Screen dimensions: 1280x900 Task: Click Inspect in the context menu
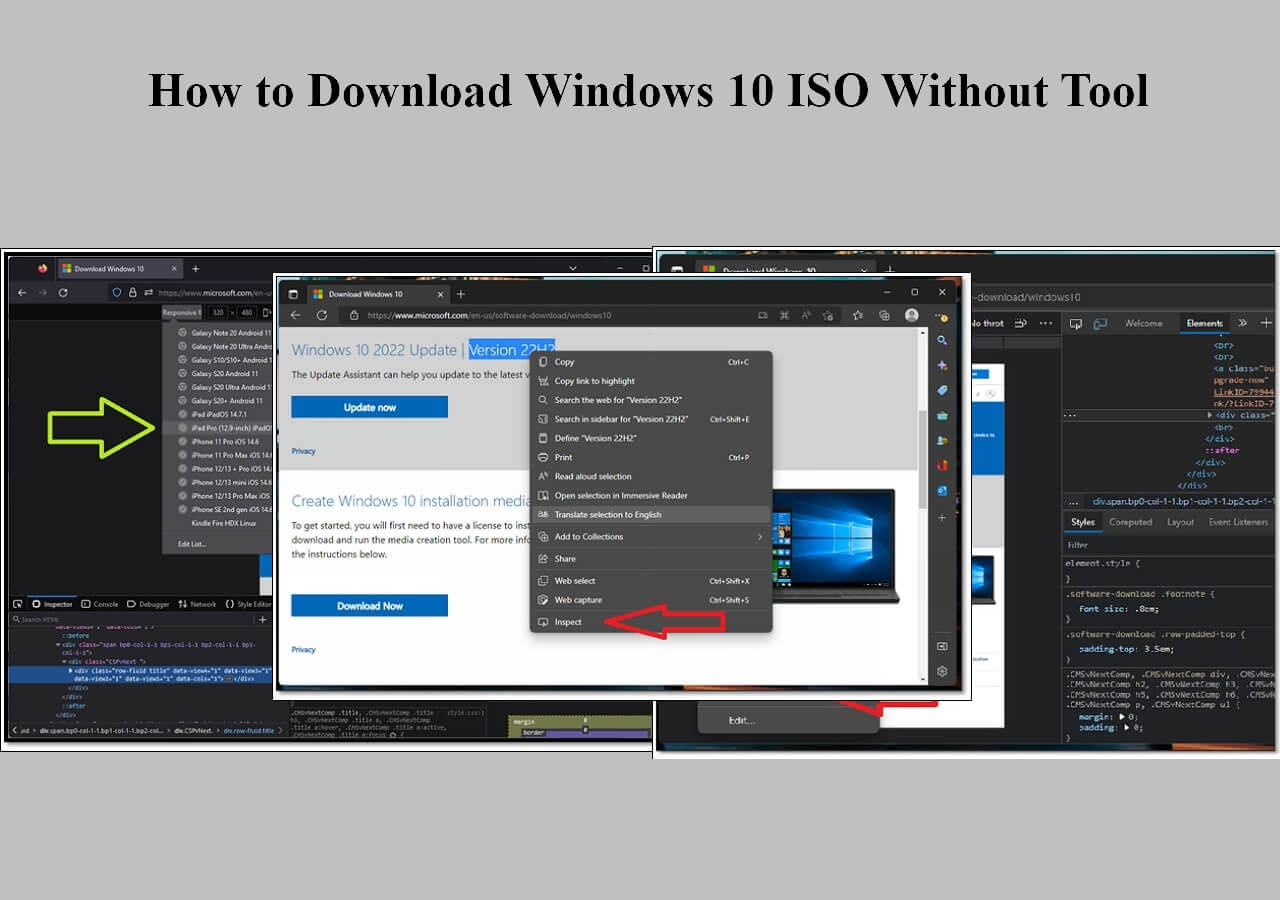pos(651,622)
